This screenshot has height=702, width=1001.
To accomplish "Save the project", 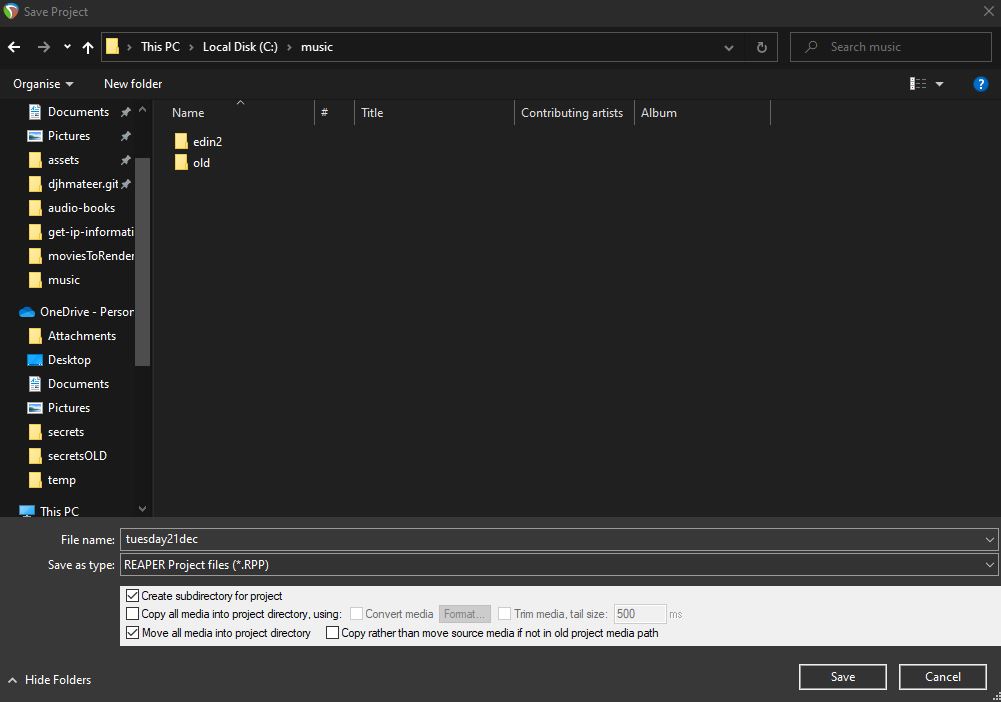I will point(842,677).
